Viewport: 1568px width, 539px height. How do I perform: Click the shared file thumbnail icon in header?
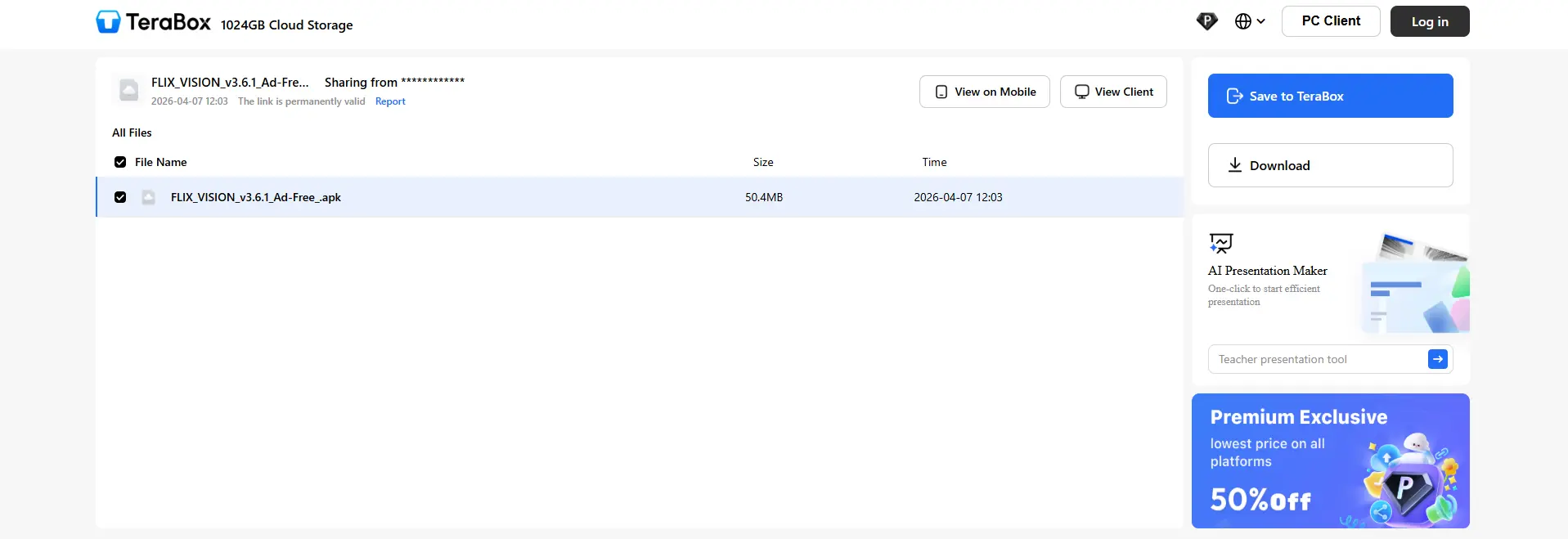(128, 90)
